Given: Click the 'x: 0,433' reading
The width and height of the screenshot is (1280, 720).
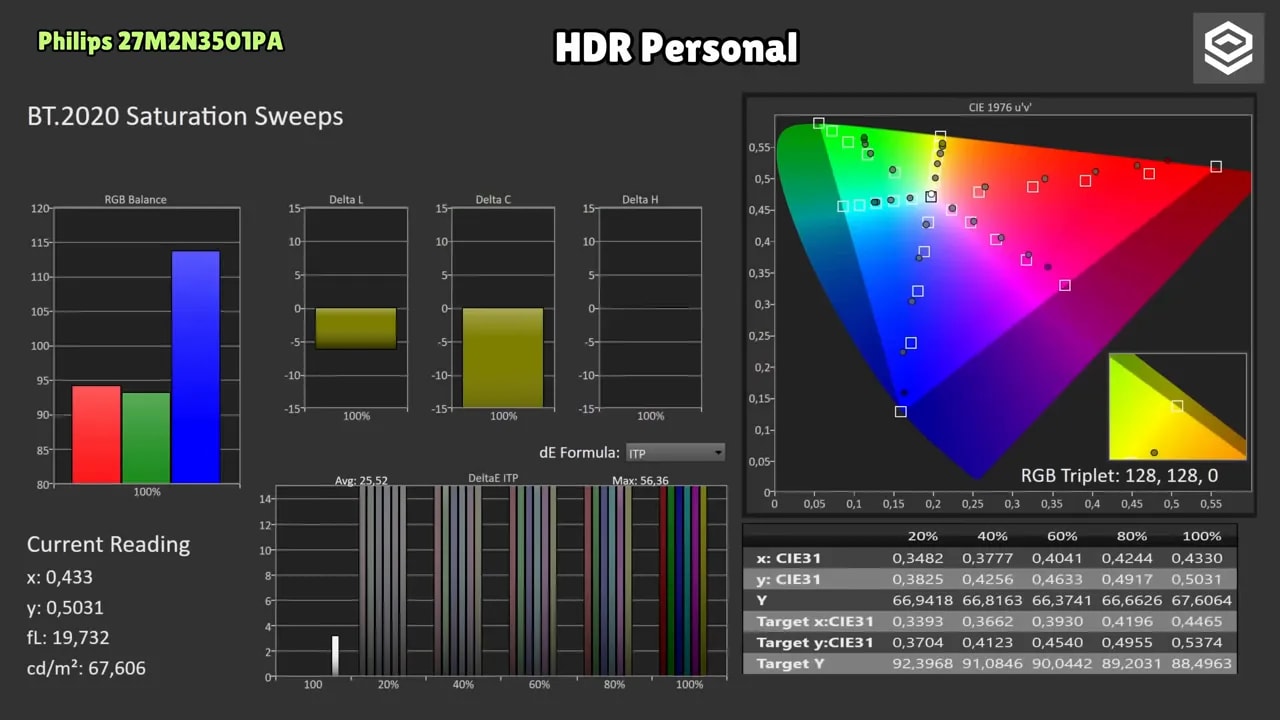Looking at the screenshot, I should tap(59, 577).
